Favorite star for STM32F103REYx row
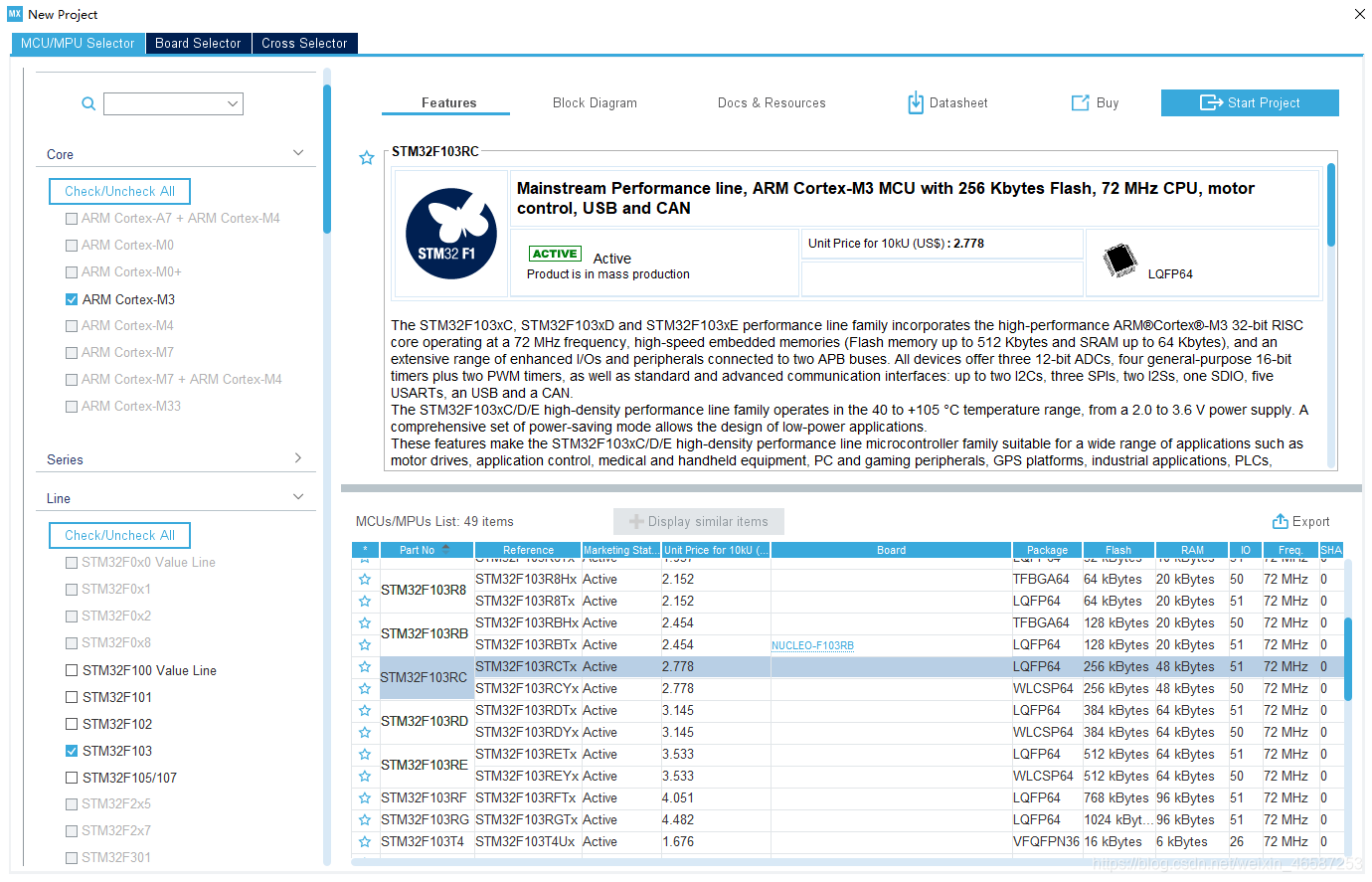 (x=365, y=777)
